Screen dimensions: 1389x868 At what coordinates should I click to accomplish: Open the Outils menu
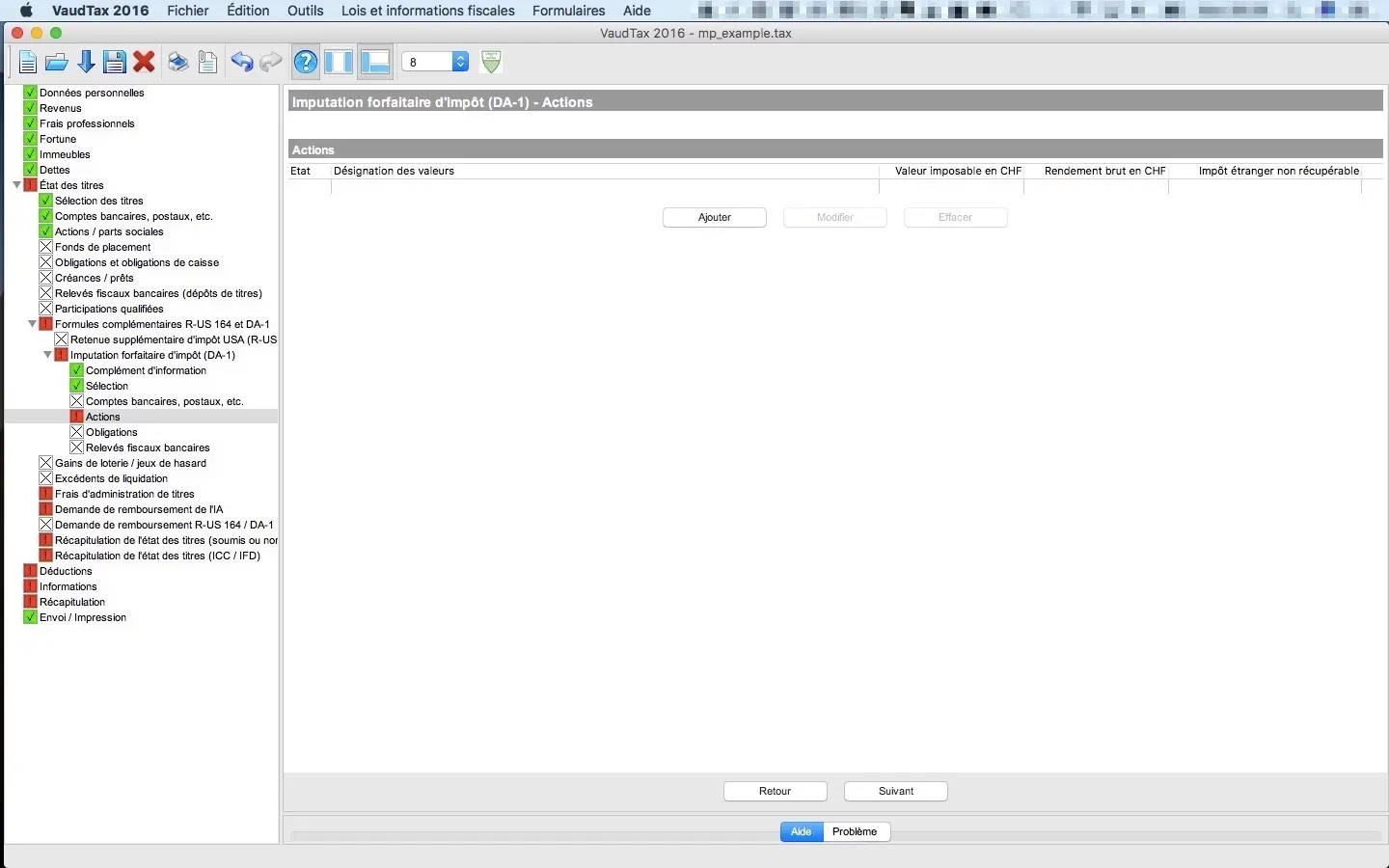coord(306,11)
